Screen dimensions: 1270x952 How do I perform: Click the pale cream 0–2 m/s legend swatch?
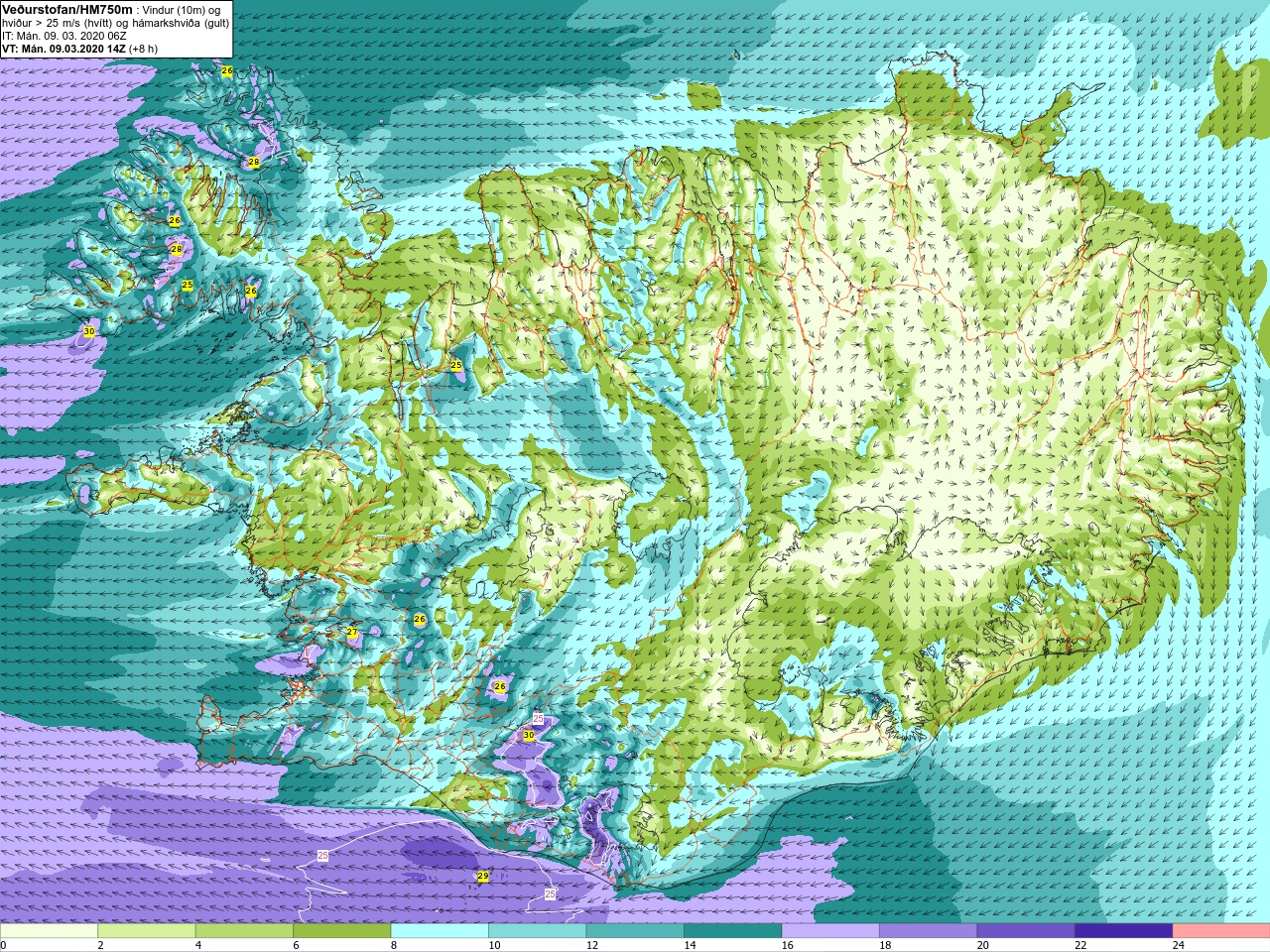click(49, 931)
